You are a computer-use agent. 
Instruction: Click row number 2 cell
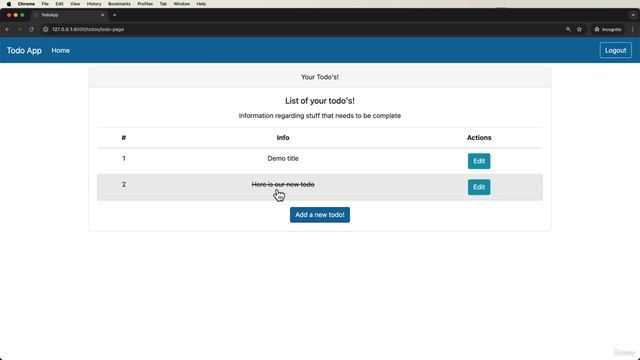124,184
